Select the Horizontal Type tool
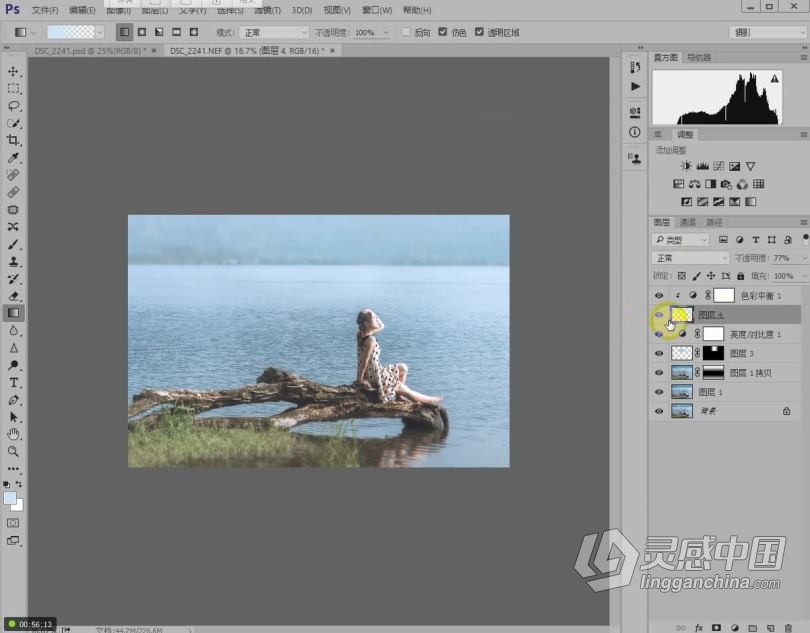Viewport: 810px width, 633px height. 13,383
